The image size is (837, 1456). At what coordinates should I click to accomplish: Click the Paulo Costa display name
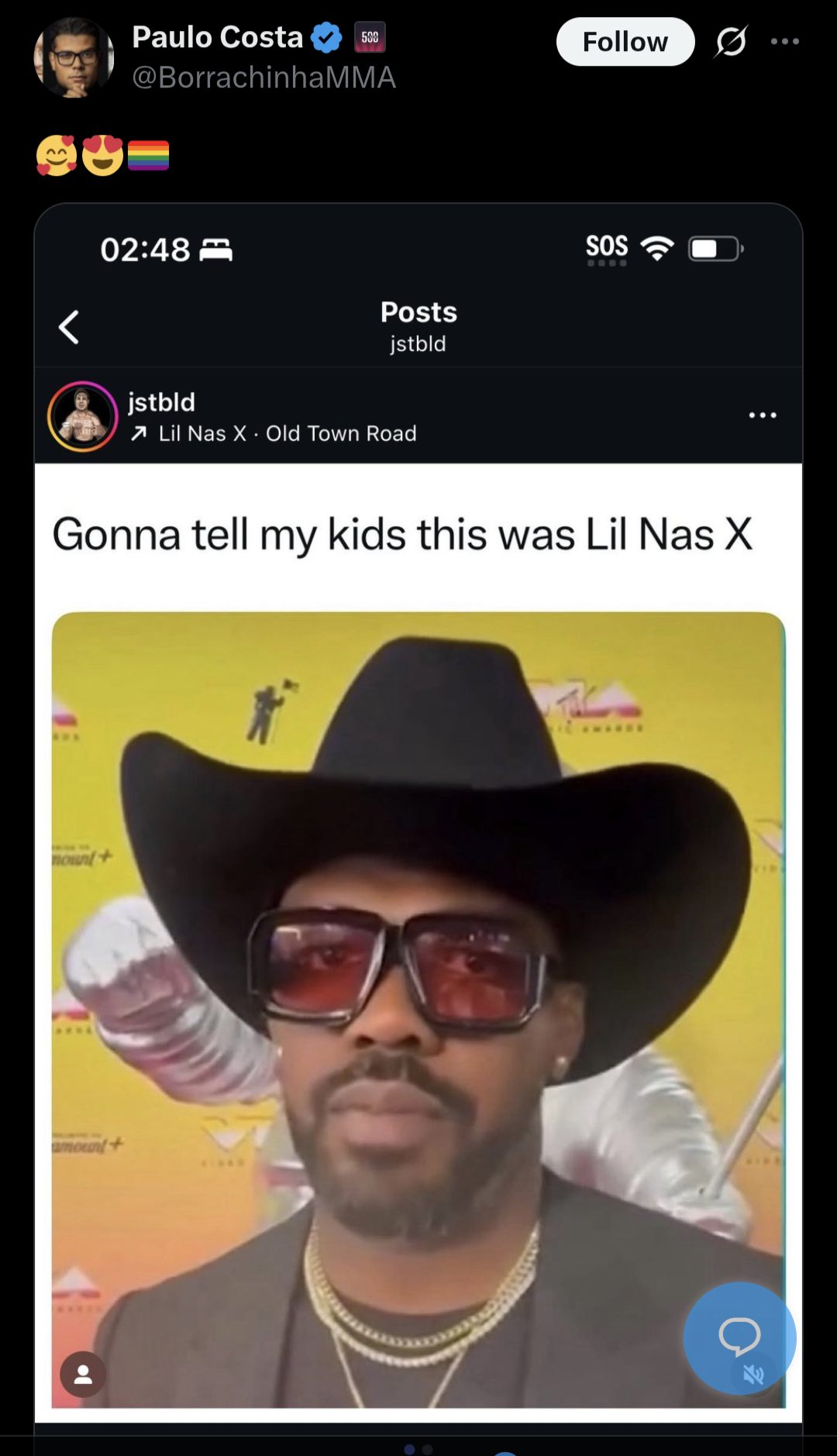click(217, 37)
